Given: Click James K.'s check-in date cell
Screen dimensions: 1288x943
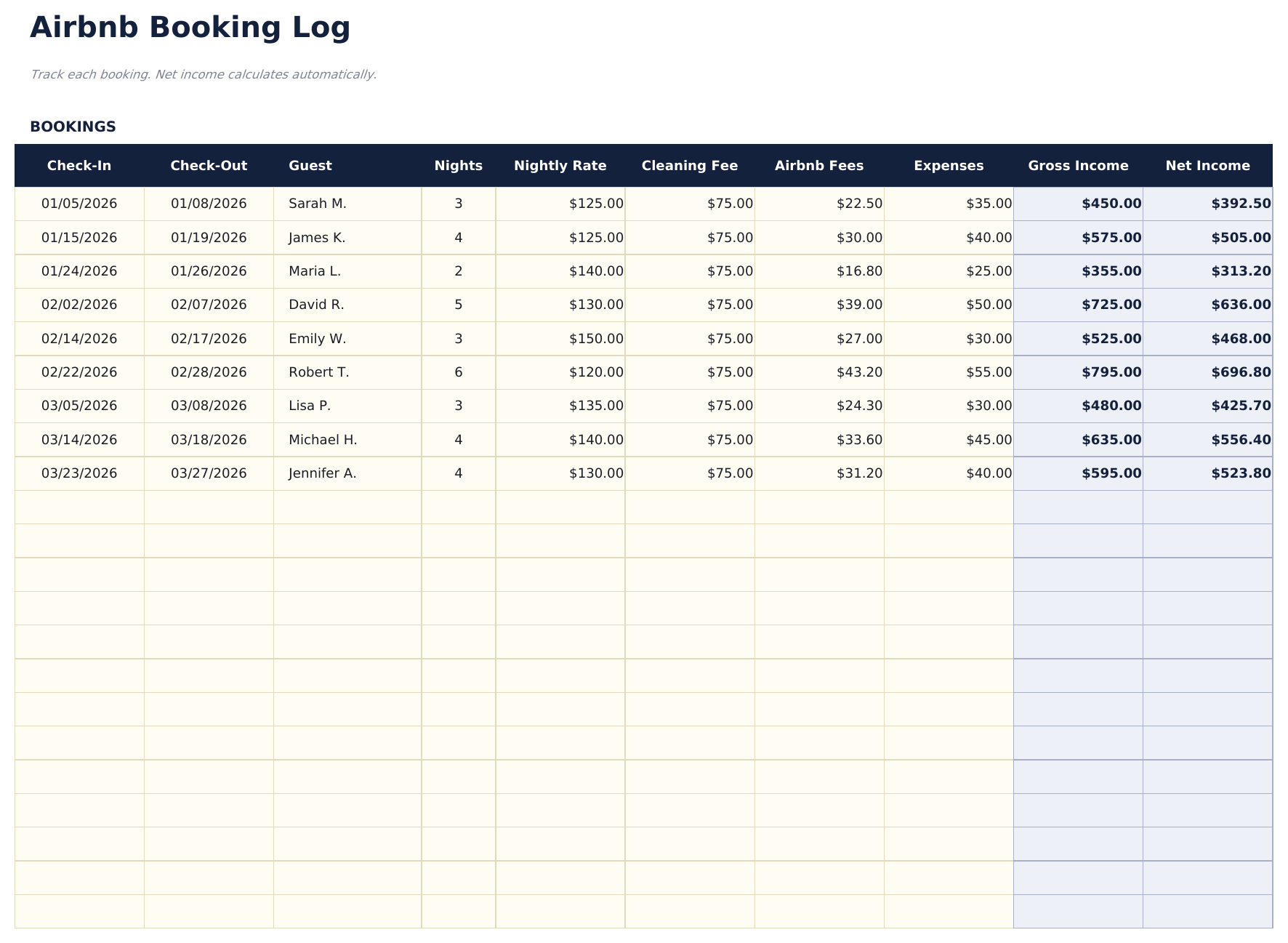Looking at the screenshot, I should coord(79,237).
